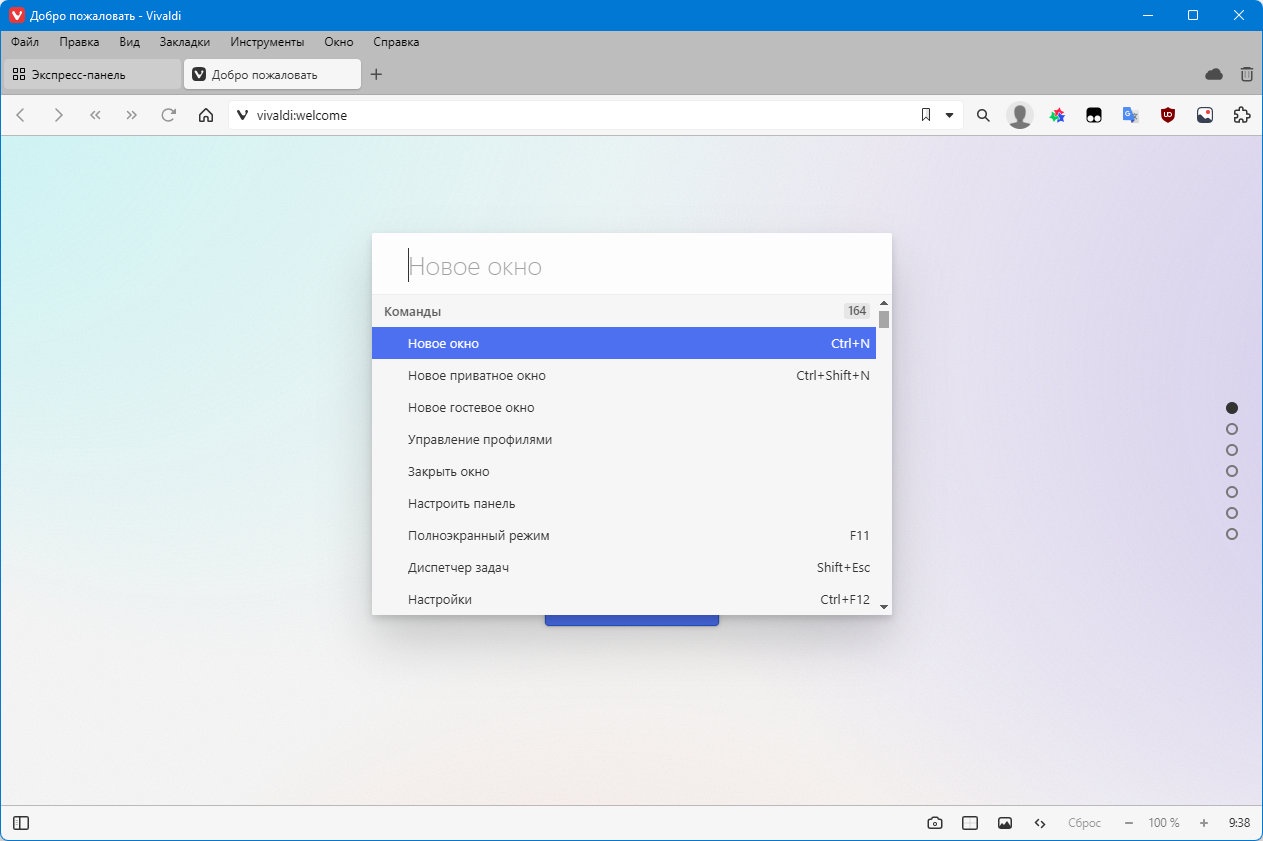Run the Полноэкранный режим command

coord(624,535)
